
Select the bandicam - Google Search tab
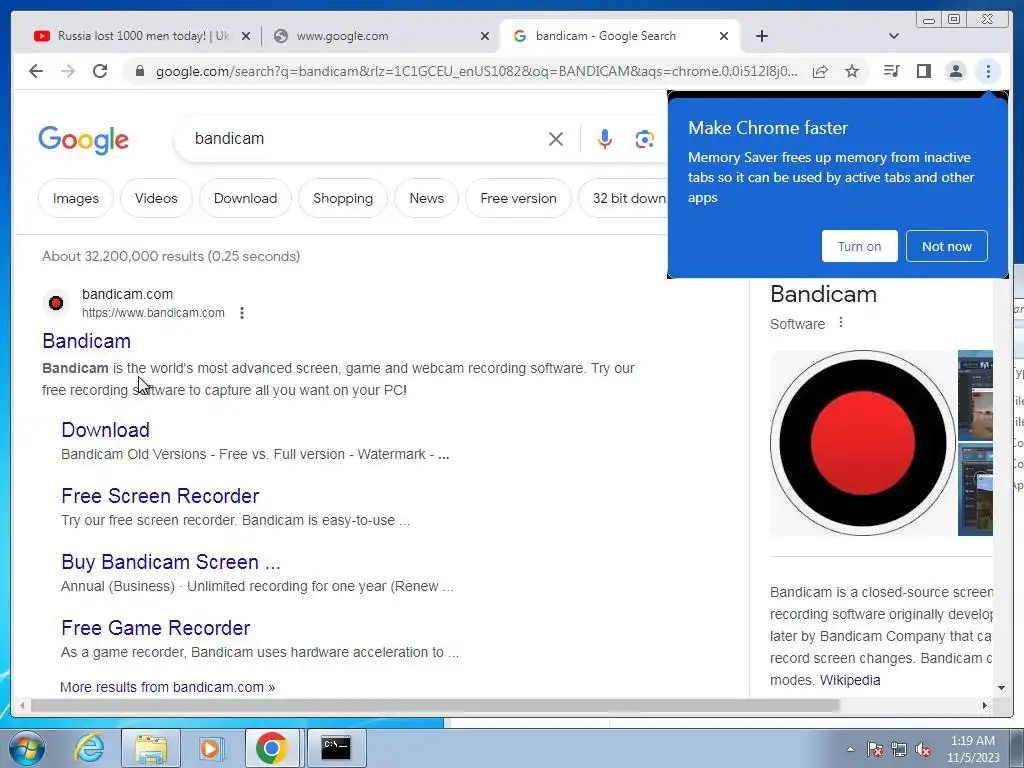[619, 36]
